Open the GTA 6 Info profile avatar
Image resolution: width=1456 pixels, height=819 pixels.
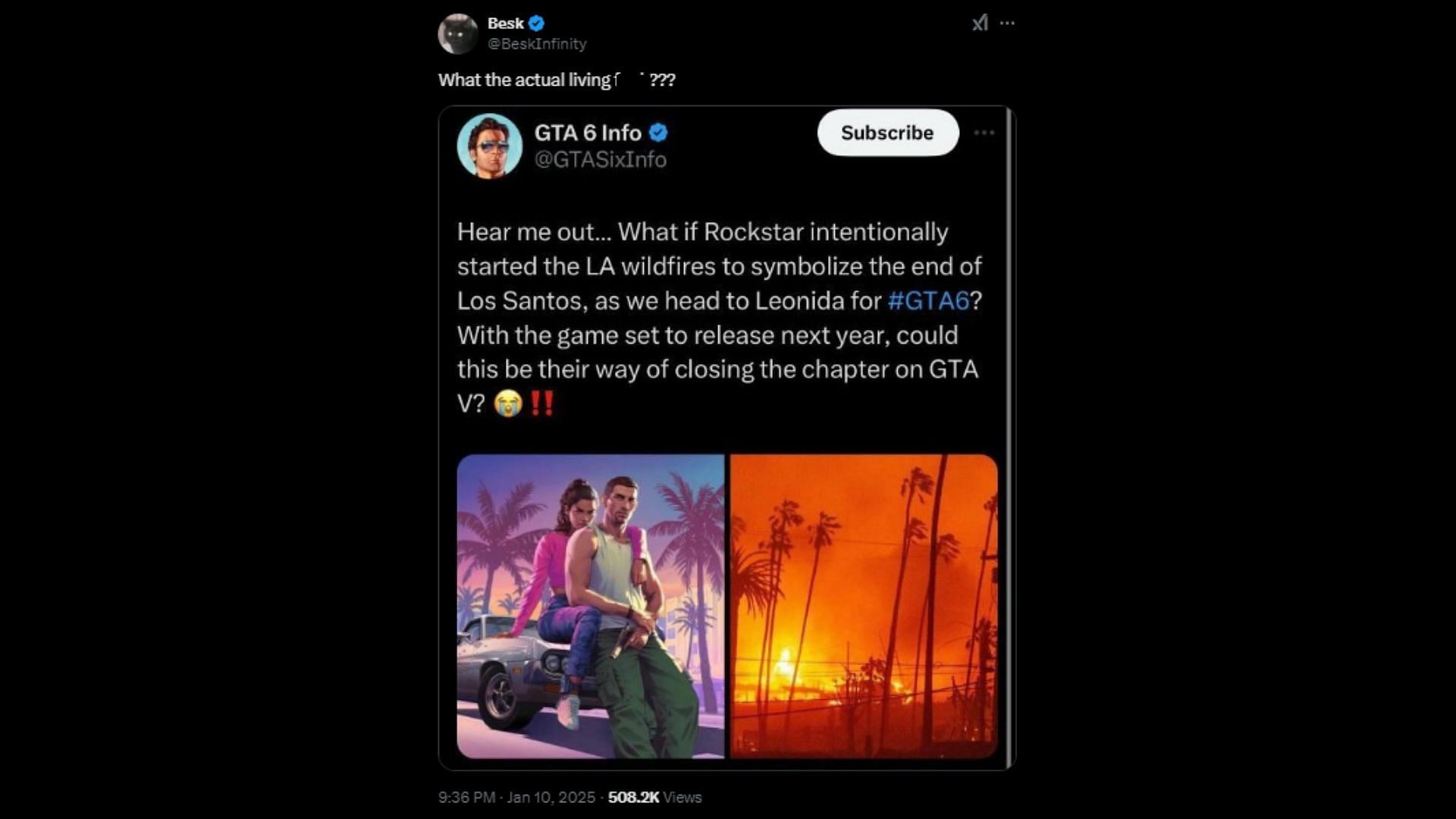[x=489, y=146]
